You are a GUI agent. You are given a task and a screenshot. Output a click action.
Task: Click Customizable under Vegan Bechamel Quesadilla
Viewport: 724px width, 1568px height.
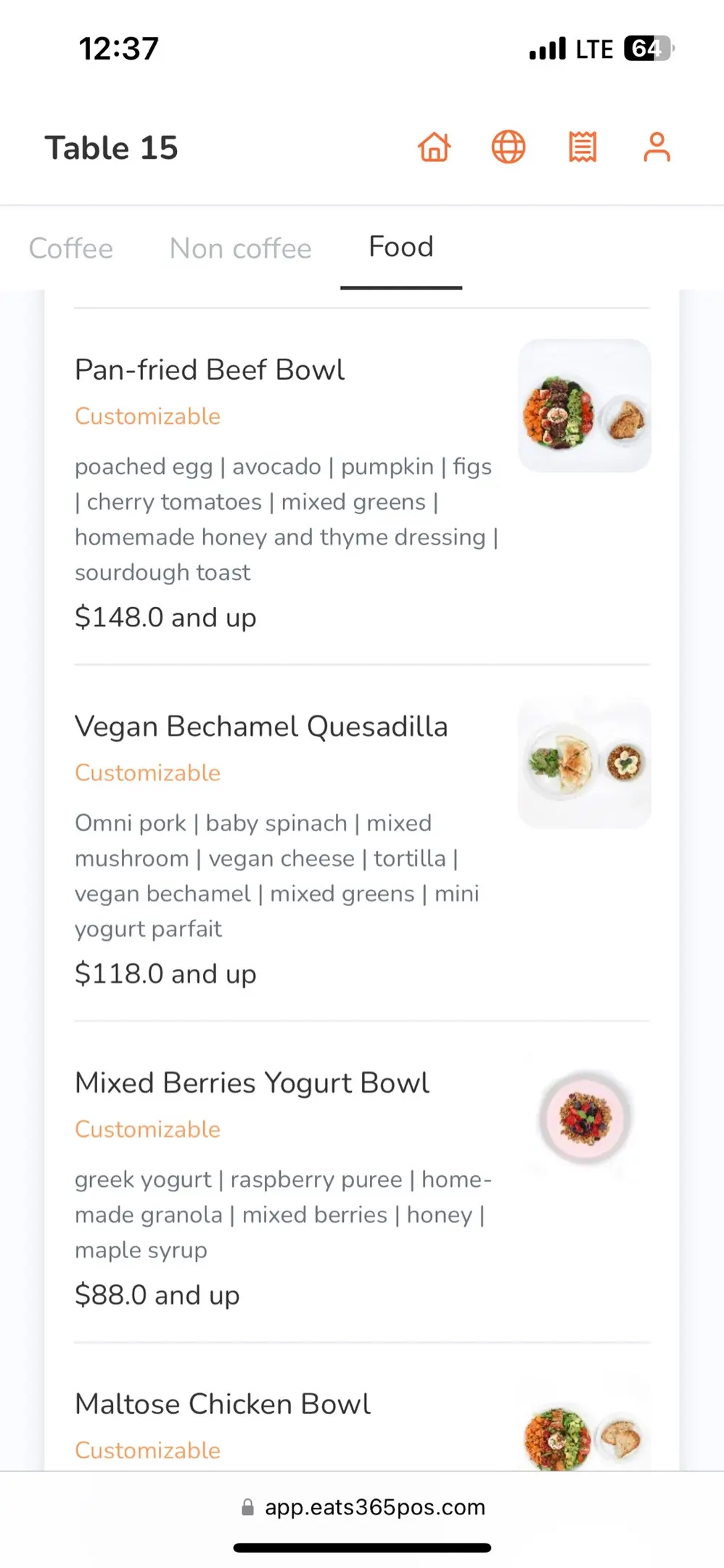click(x=147, y=773)
